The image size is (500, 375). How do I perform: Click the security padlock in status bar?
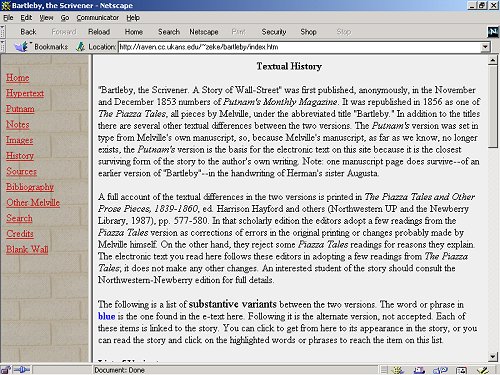point(5,370)
